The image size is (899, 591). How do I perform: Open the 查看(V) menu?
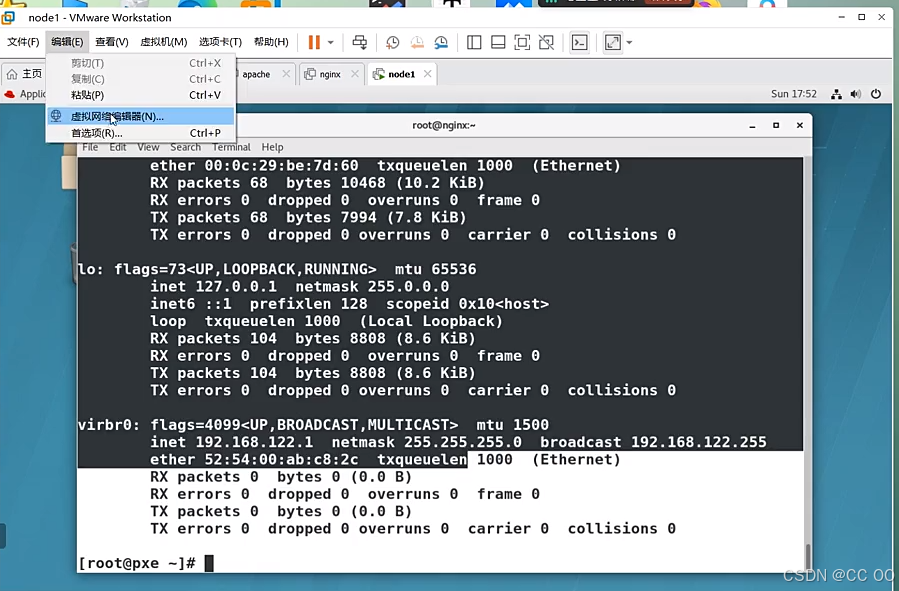pyautogui.click(x=112, y=42)
